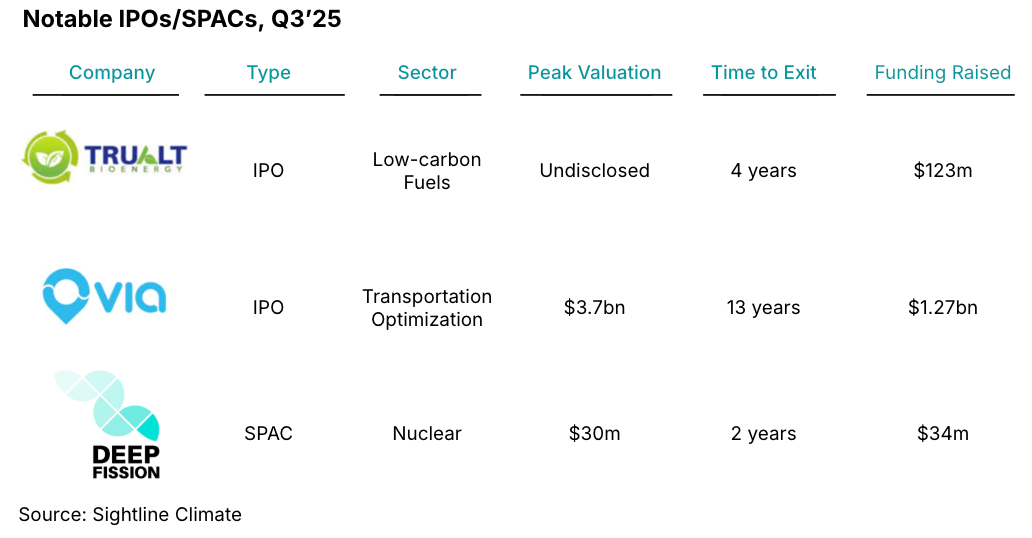The width and height of the screenshot is (1032, 538).
Task: Click the $123m funding raised value
Action: point(942,171)
